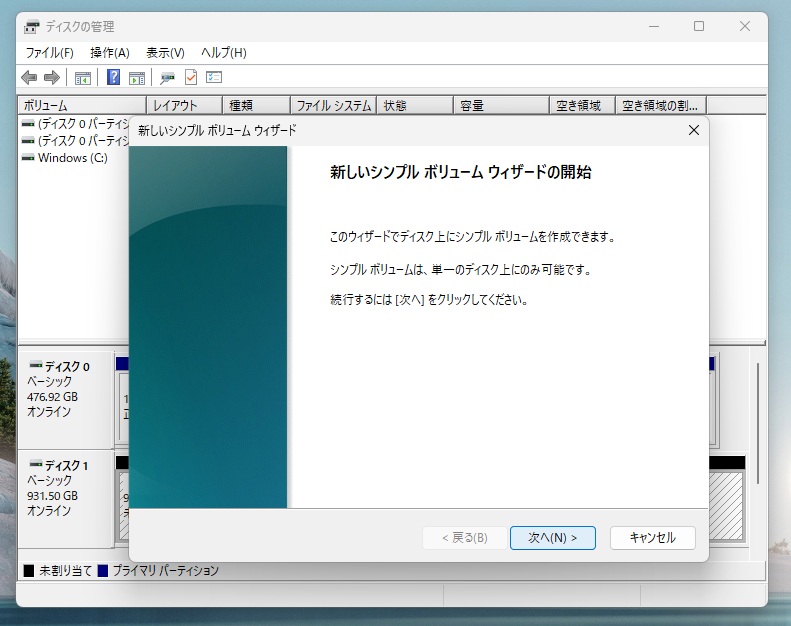Click the Back arrow toolbar icon
Image resolution: width=791 pixels, height=626 pixels.
pyautogui.click(x=29, y=78)
